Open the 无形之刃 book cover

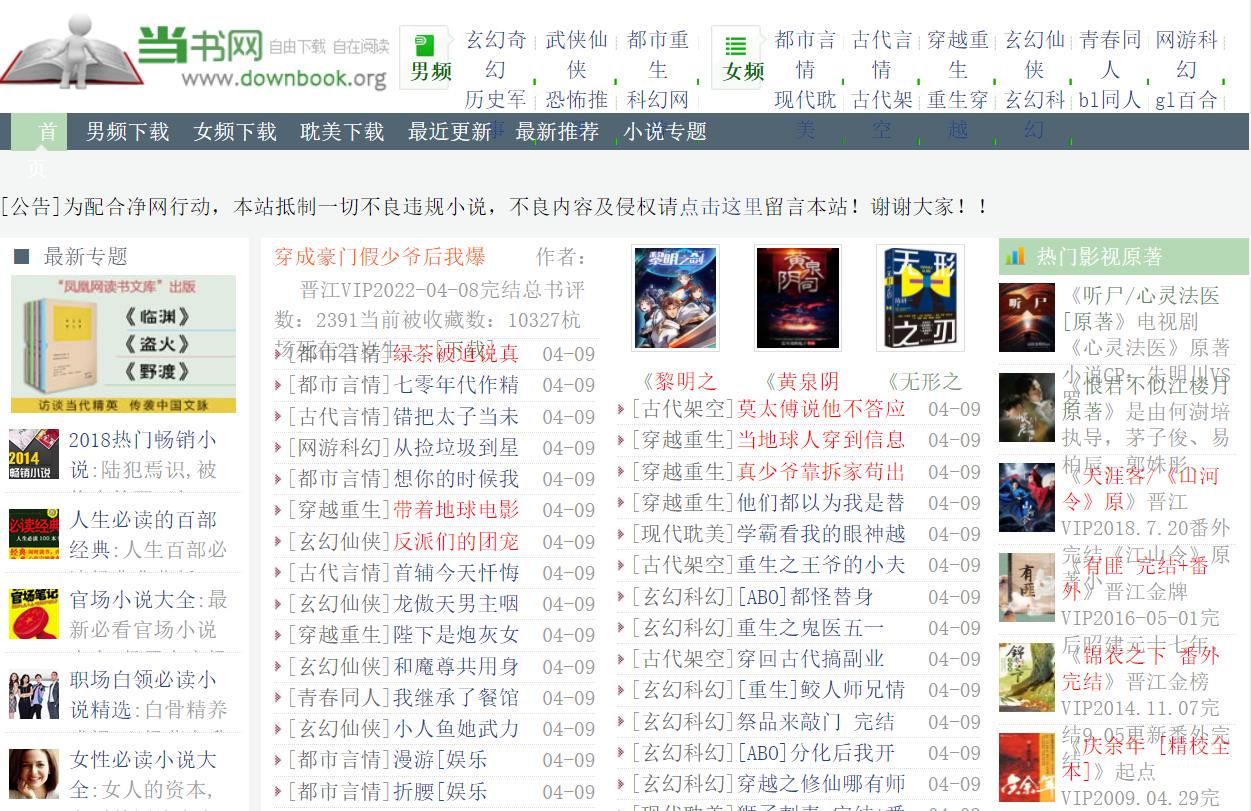click(920, 298)
